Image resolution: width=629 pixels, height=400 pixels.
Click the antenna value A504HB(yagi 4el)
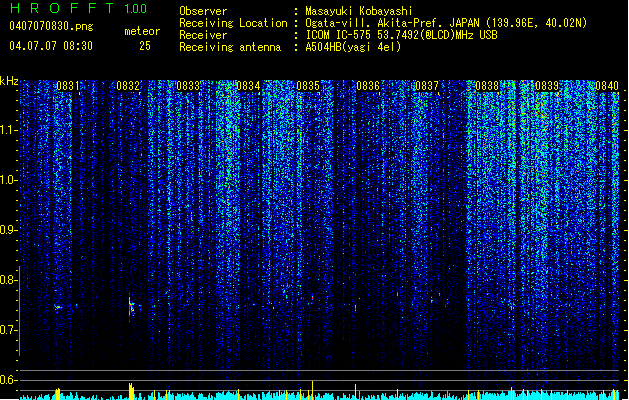coord(353,47)
